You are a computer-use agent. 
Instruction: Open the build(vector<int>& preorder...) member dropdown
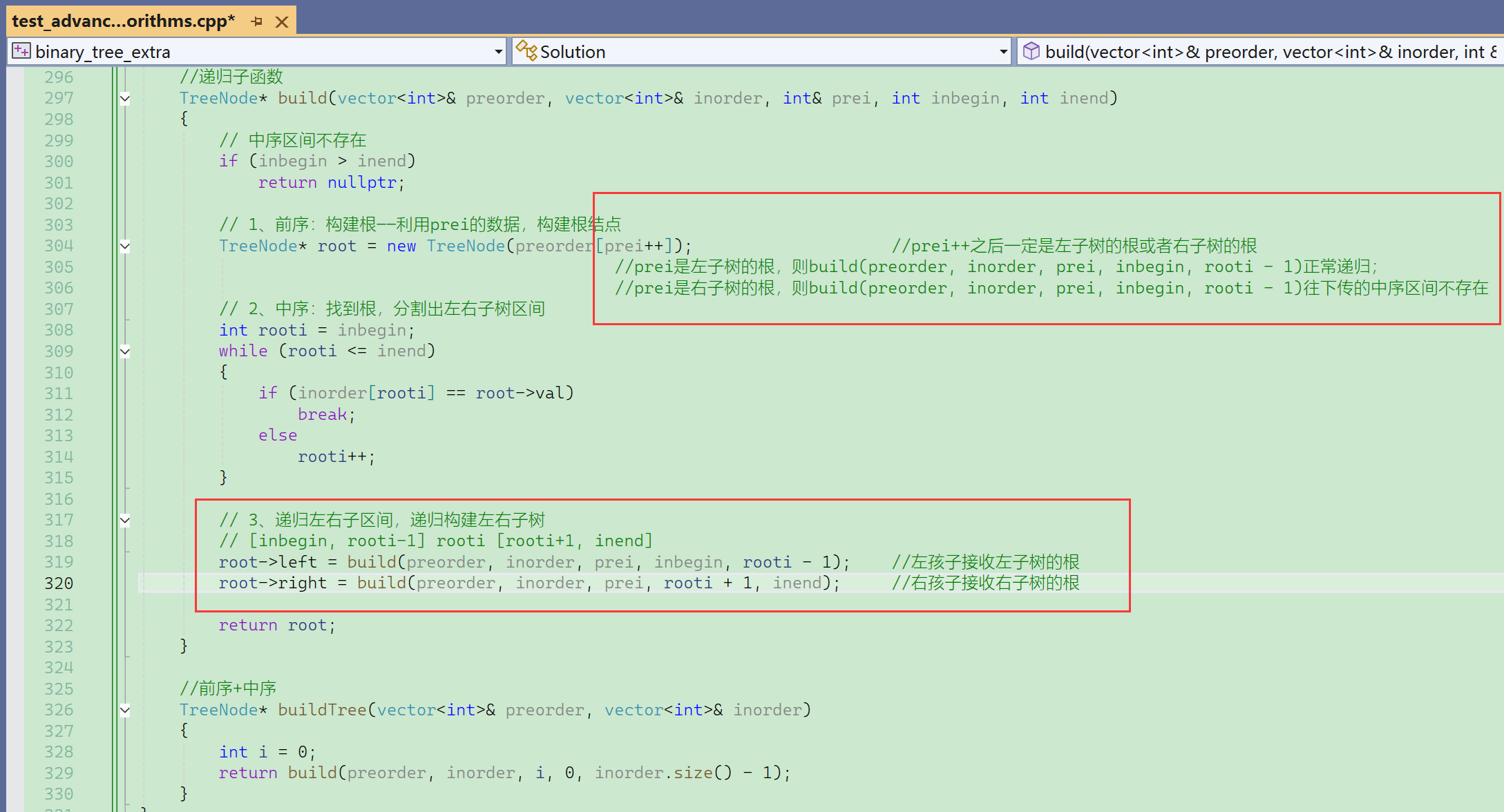point(1264,52)
